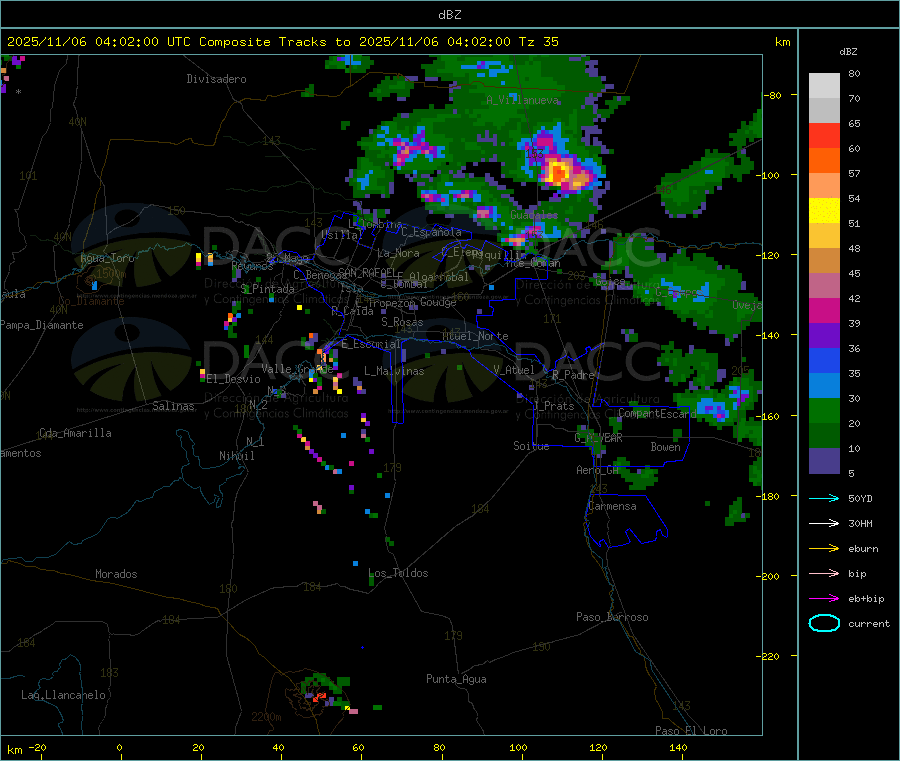This screenshot has height=761, width=900.
Task: Click the 'S_Pintada' map label
Action: (267, 289)
